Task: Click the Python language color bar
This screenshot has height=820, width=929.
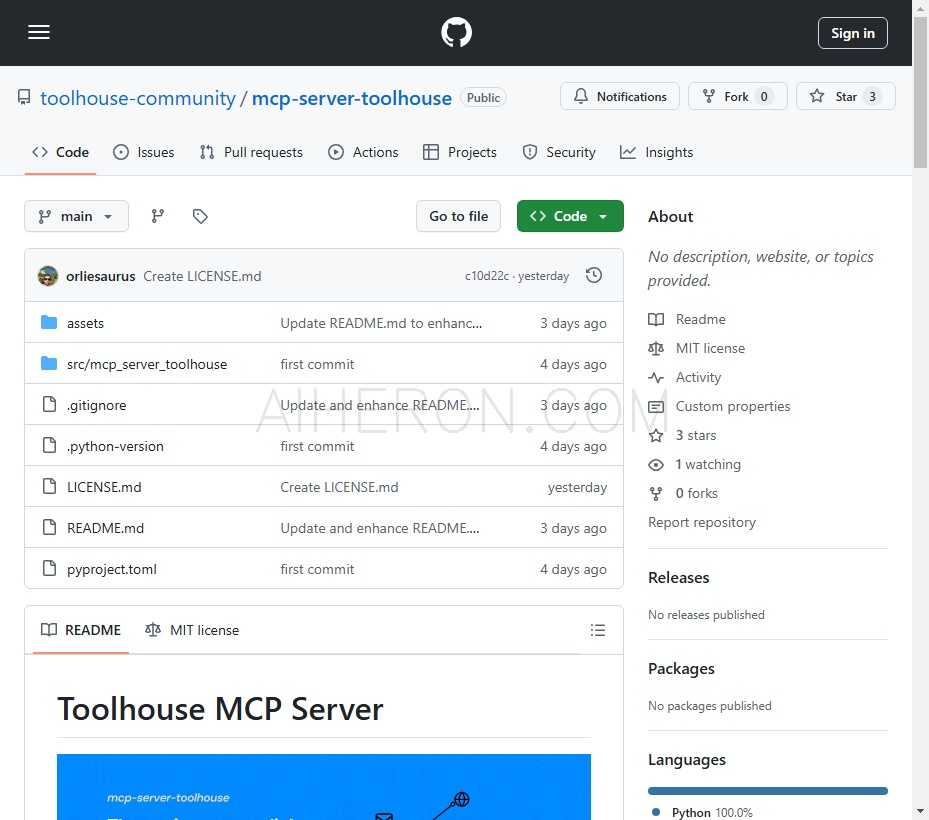Action: point(767,790)
